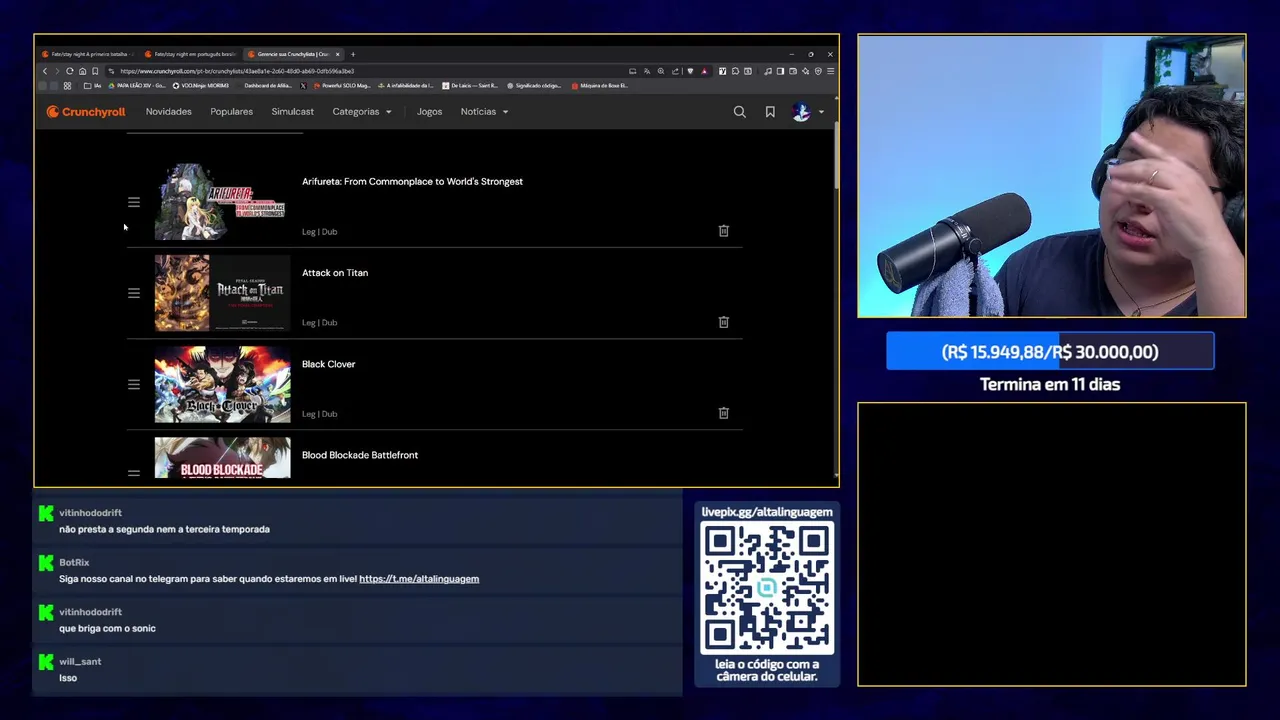This screenshot has height=720, width=1280.
Task: Click the translate page icon
Action: [647, 71]
